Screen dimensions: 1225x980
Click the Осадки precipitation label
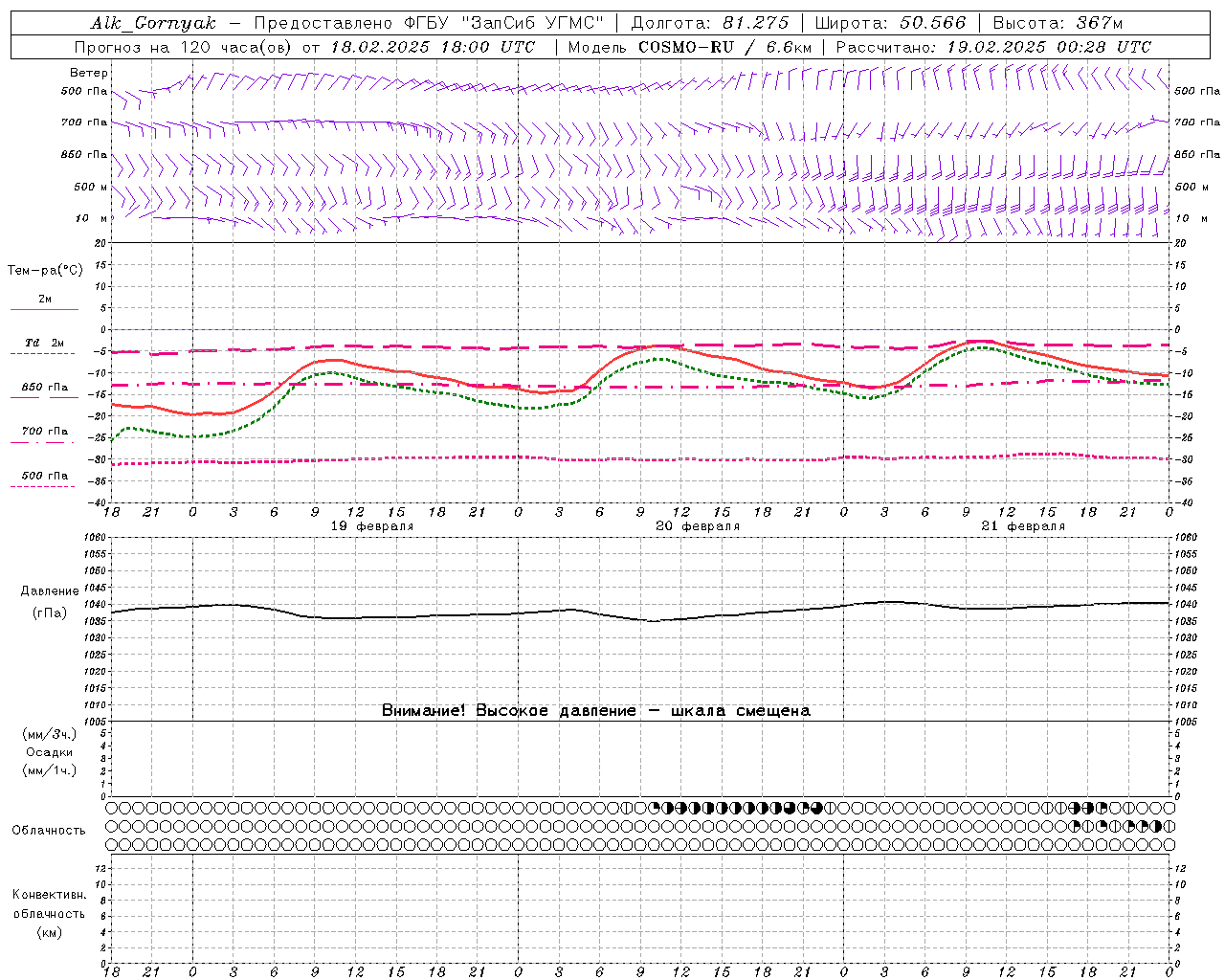click(49, 752)
